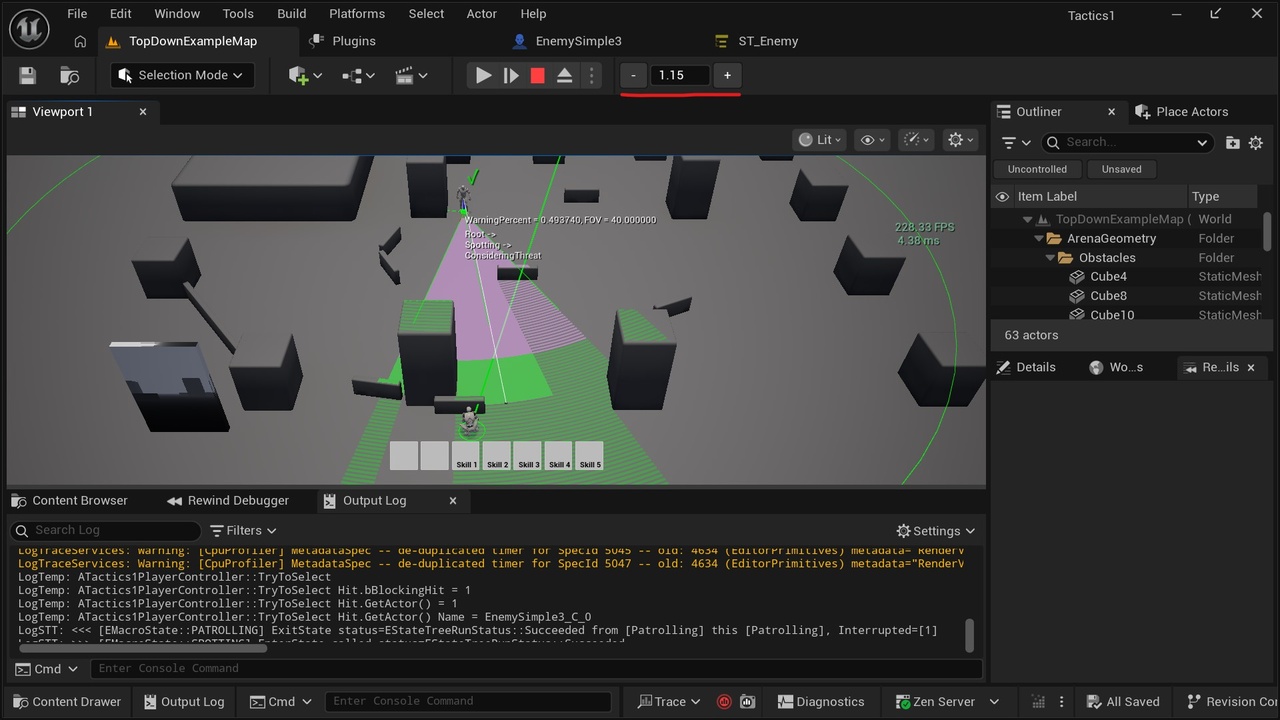Close the Viewport 1 tab
Viewport: 1280px width, 720px height.
(x=143, y=112)
